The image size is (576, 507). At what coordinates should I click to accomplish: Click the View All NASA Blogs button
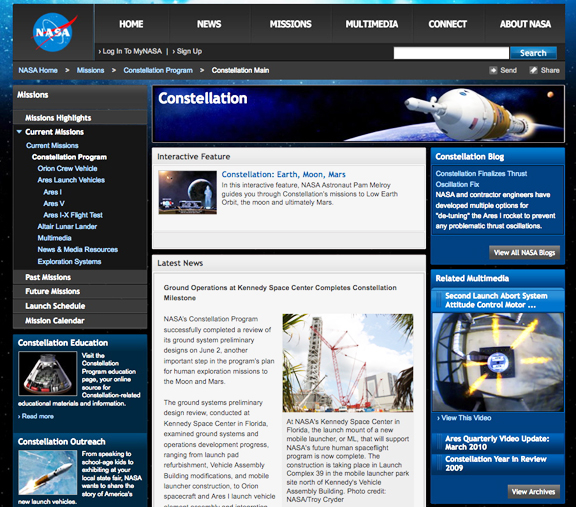[x=524, y=253]
